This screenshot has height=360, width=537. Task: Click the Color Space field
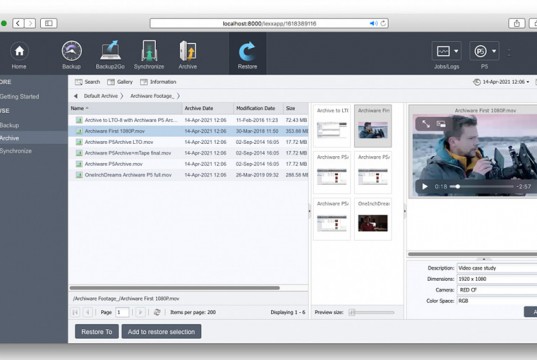(x=497, y=301)
